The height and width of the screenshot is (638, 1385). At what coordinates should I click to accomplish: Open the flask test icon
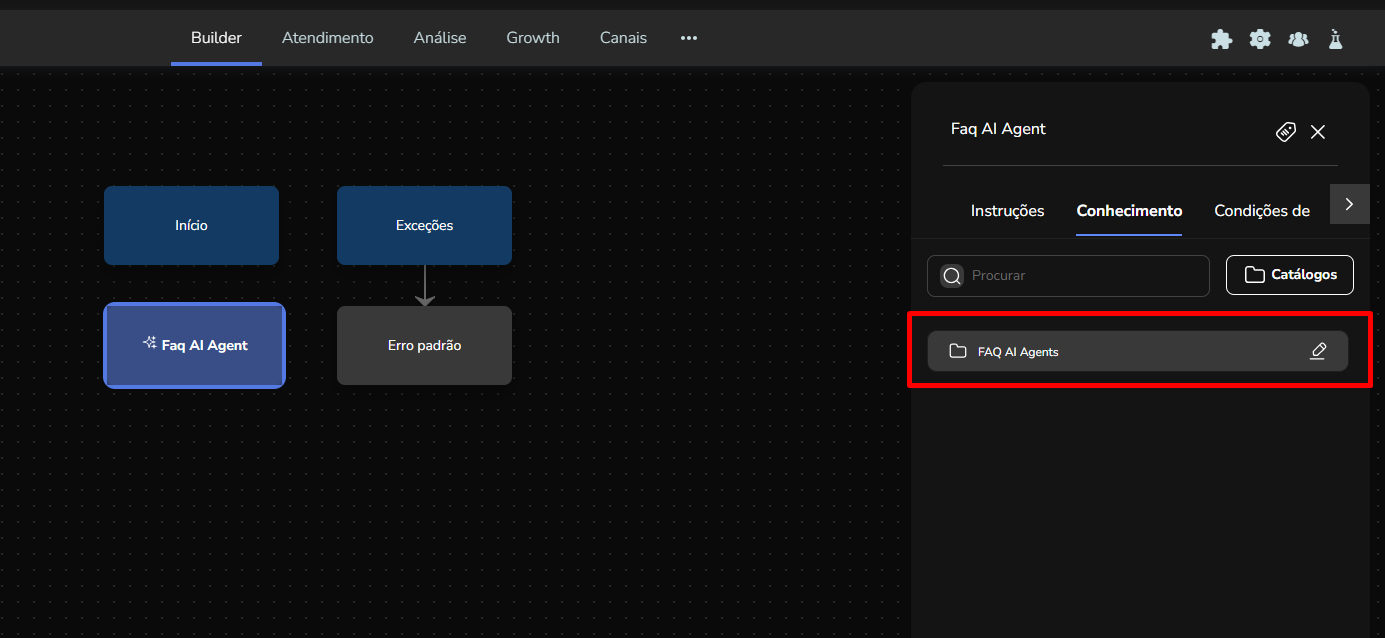pos(1335,39)
